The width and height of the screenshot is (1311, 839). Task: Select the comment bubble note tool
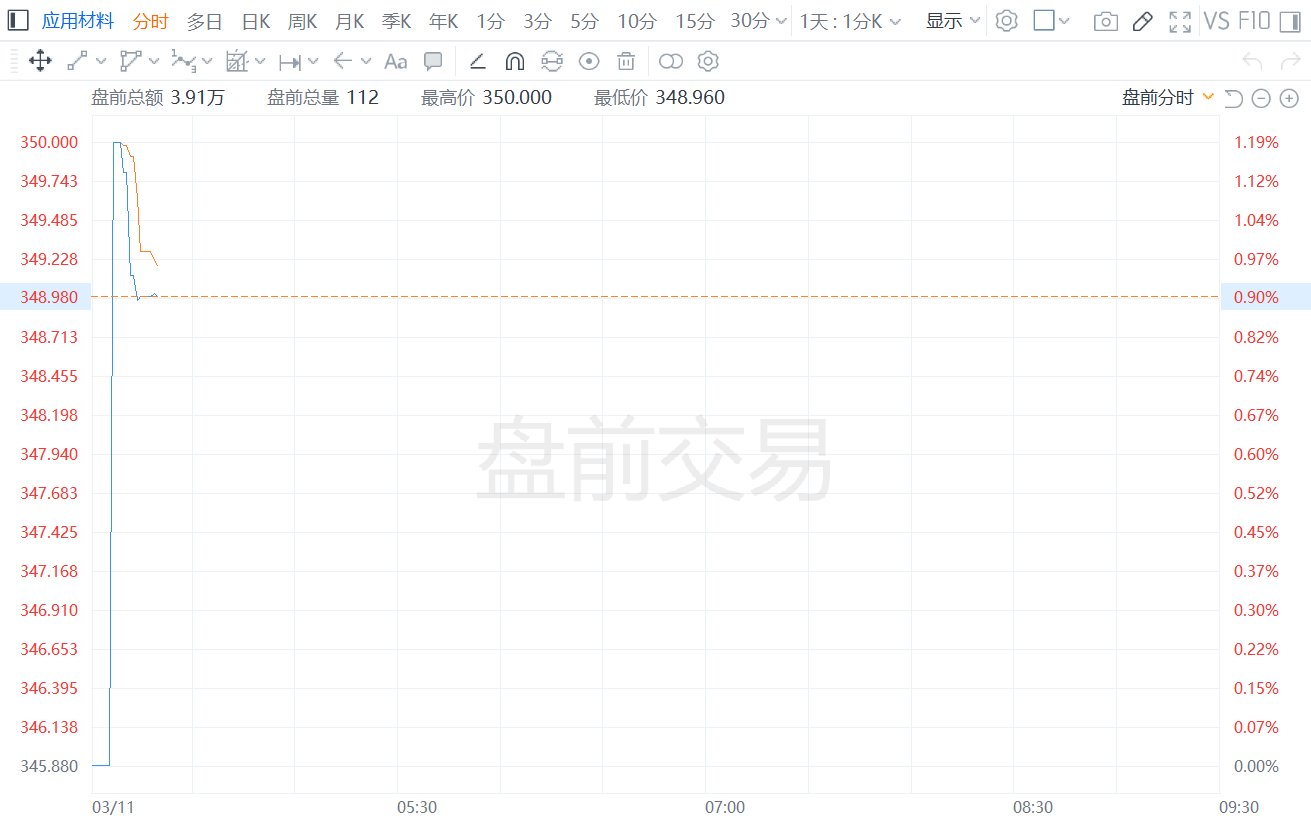coord(433,62)
